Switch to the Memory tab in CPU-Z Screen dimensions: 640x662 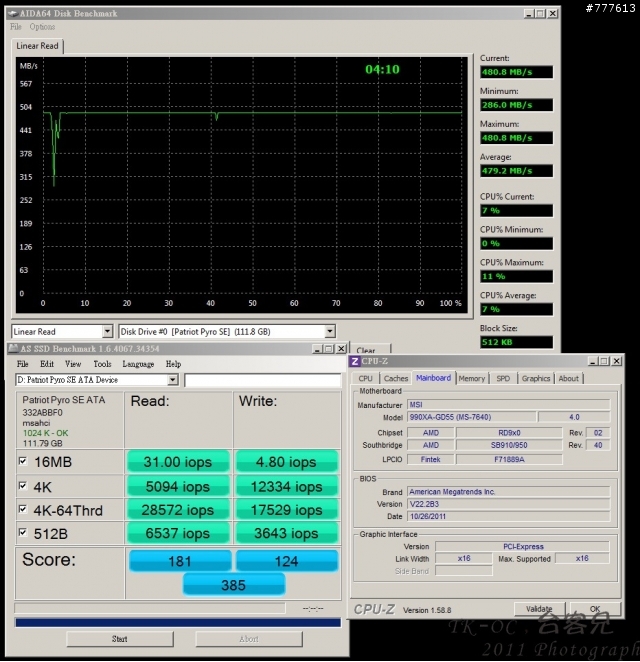click(472, 378)
